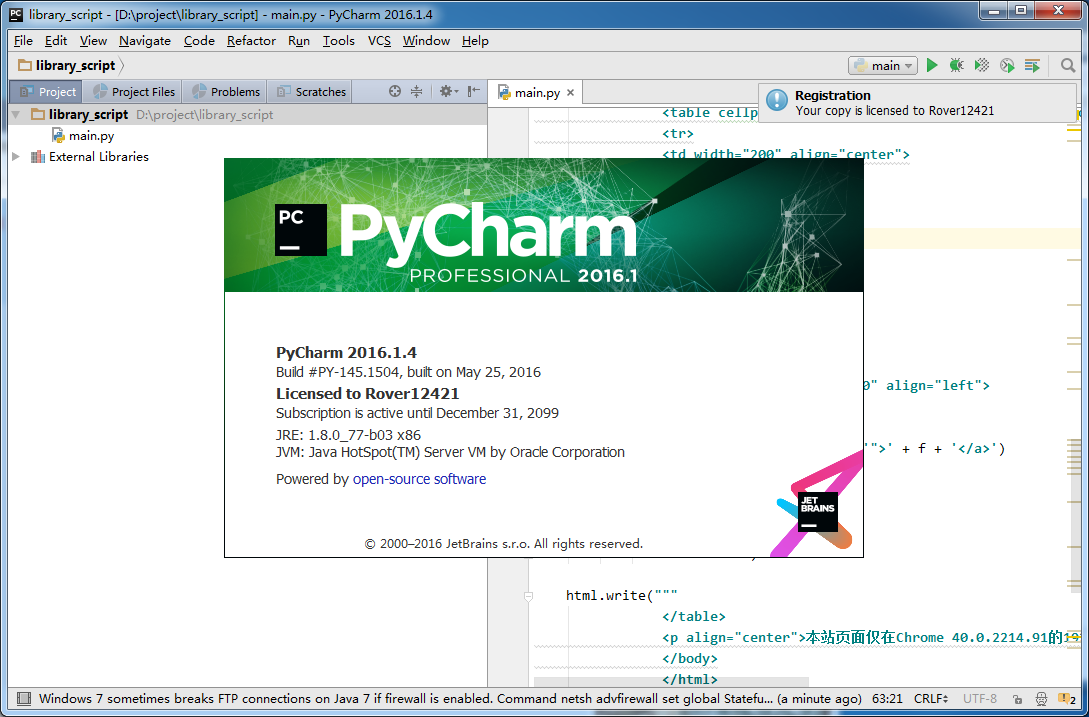Viewport: 1089px width, 717px height.
Task: Click 'Licensed to Rover12421' in About dialog
Action: tap(368, 393)
